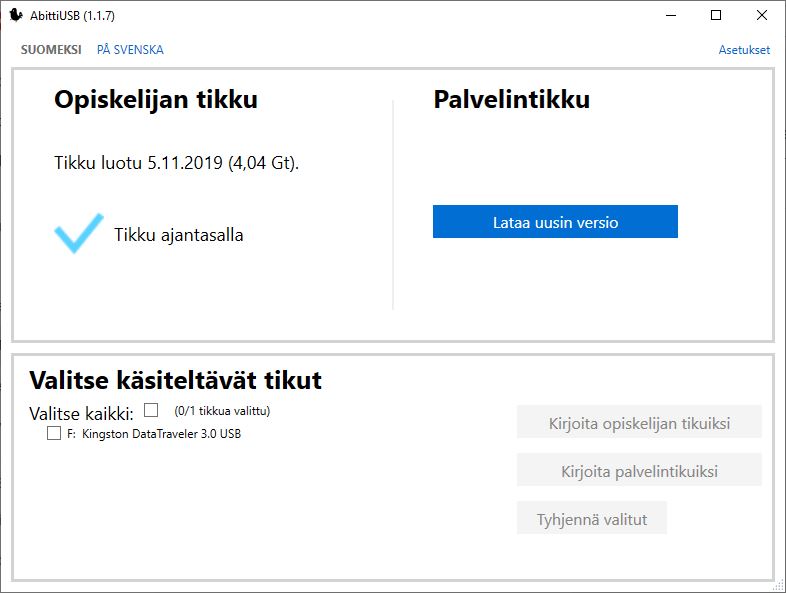Click the Opiskelijan tikku heading
786x593 pixels.
click(x=156, y=100)
